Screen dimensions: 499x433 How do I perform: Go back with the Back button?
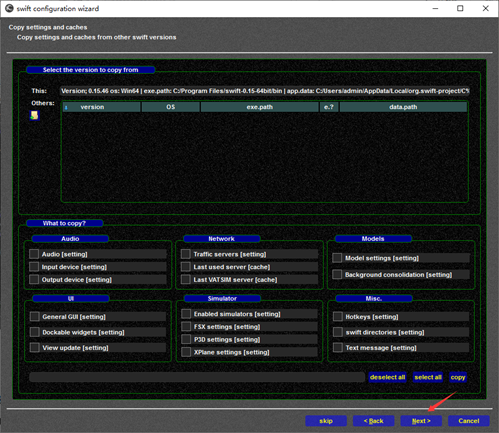pyautogui.click(x=374, y=421)
